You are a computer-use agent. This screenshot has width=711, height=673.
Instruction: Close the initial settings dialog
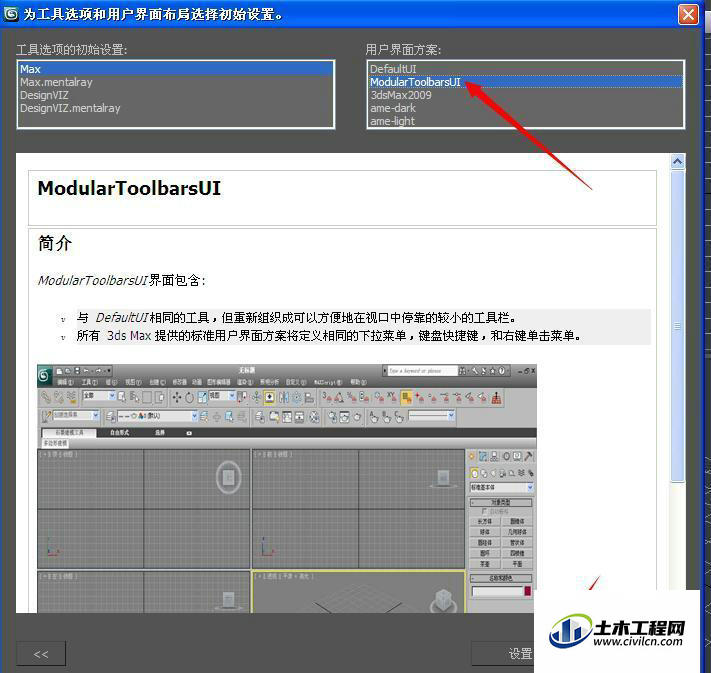click(x=688, y=15)
